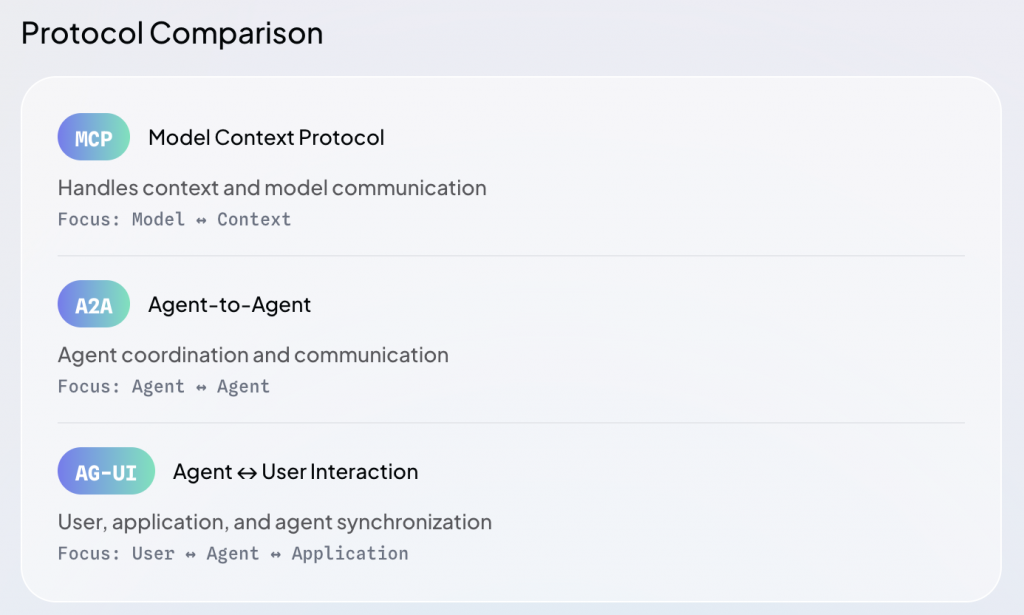Click the divider line below the MCP row
The height and width of the screenshot is (615, 1024).
click(x=511, y=256)
